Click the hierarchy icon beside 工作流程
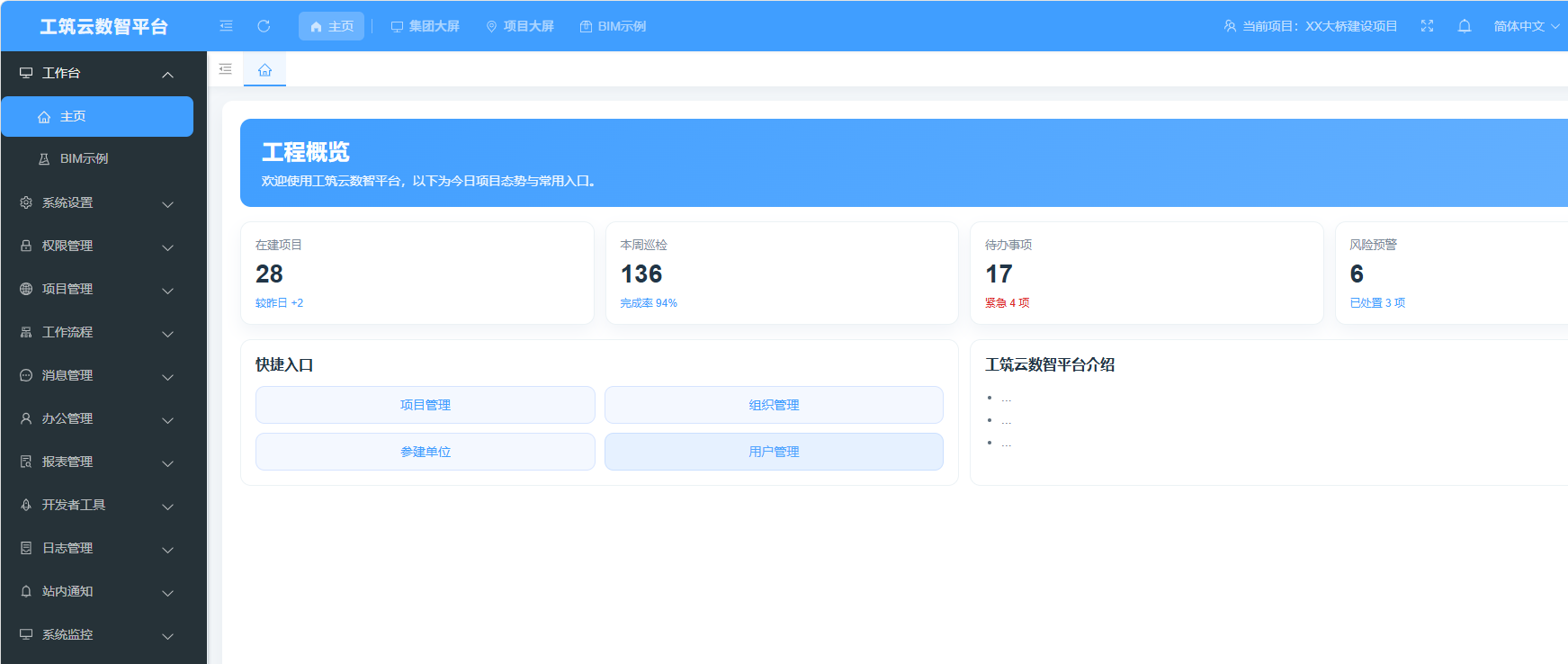 [26, 332]
